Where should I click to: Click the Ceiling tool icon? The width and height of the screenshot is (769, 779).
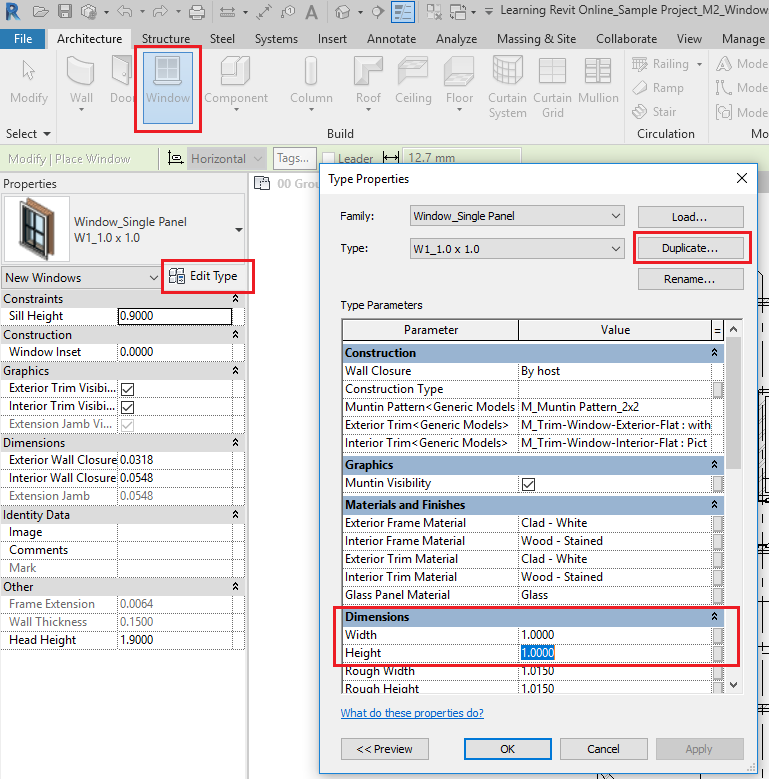coord(413,72)
